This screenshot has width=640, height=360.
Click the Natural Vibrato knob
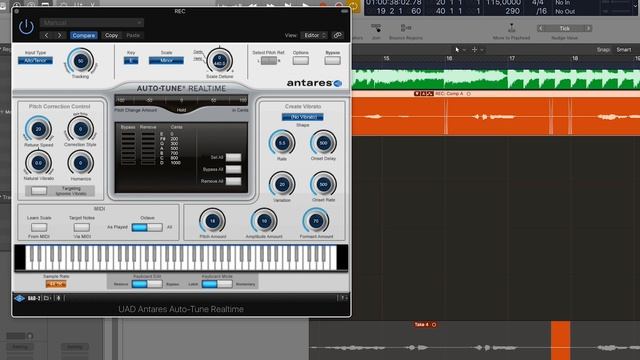pyautogui.click(x=38, y=162)
